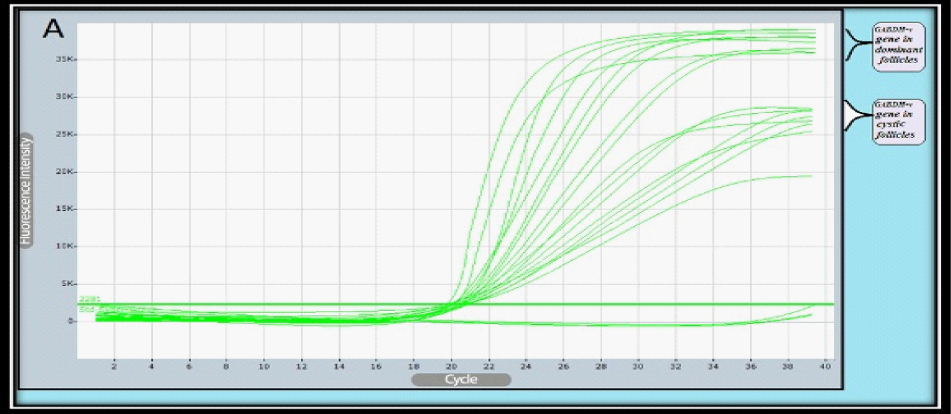Click cycle 40 on the x-axis
This screenshot has width=951, height=414.
[x=825, y=367]
